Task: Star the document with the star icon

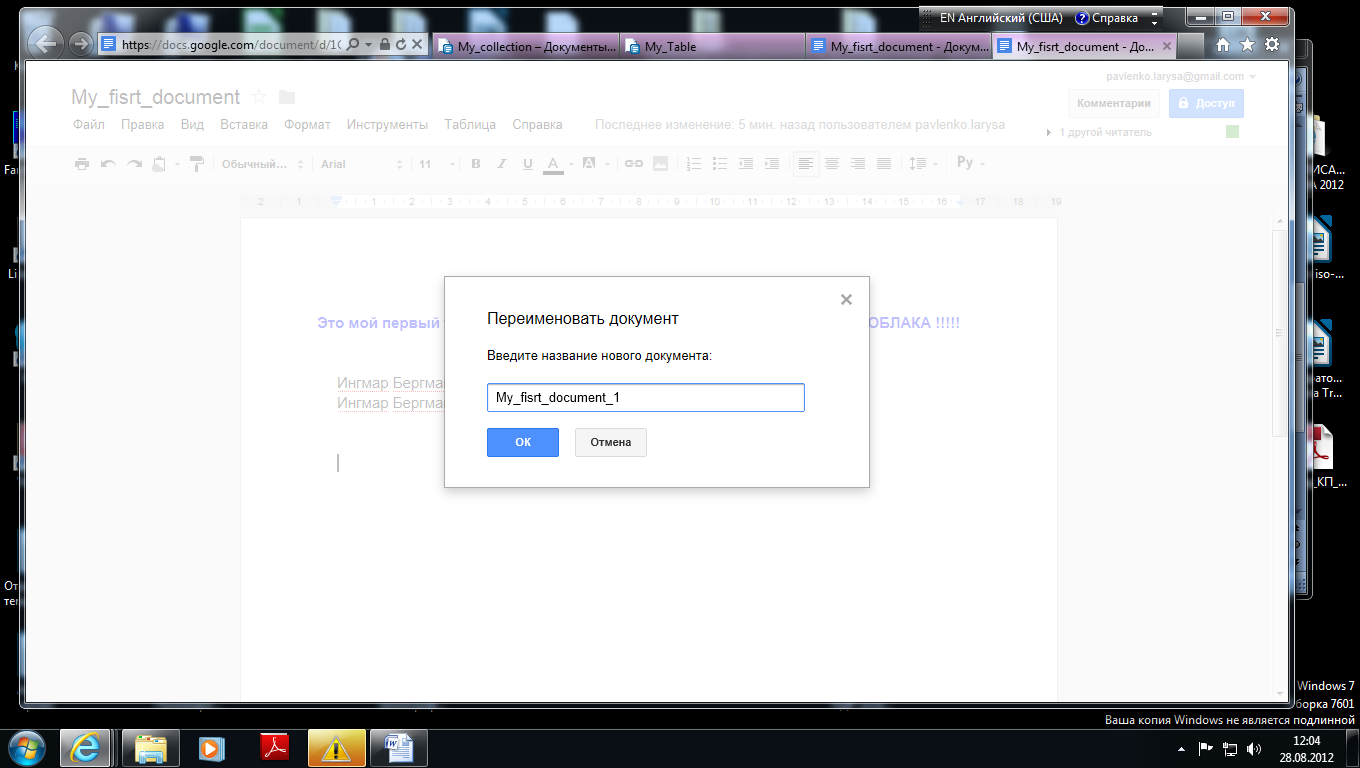Action: coord(259,97)
